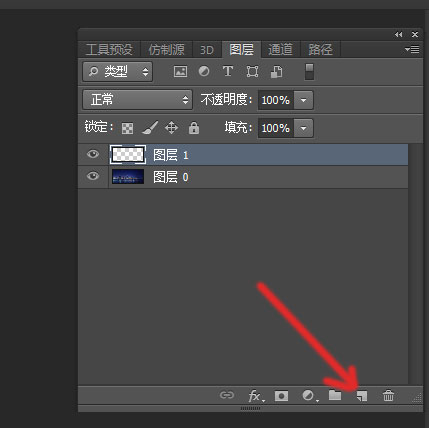The height and width of the screenshot is (428, 429).
Task: Hide 图层 0 visibility eye
Action: coord(93,176)
